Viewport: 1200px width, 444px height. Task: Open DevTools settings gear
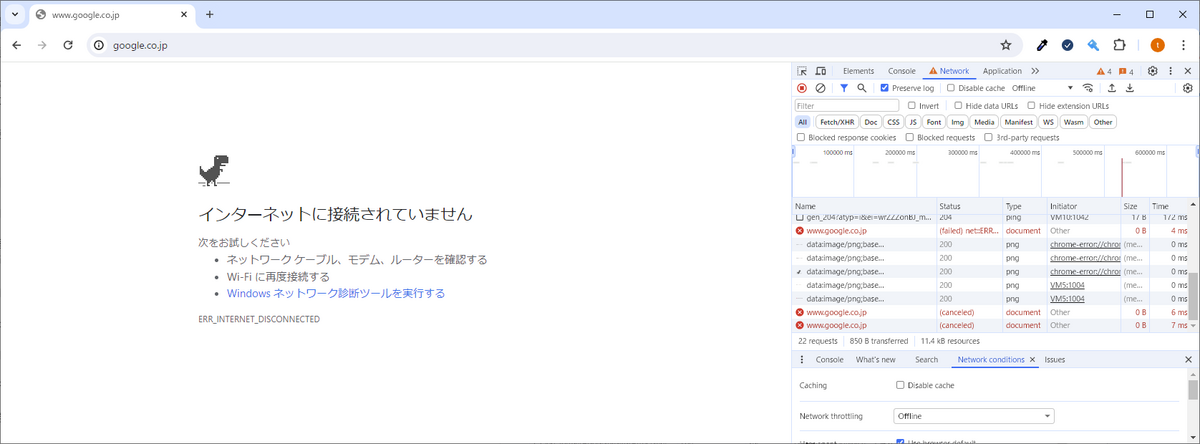click(x=1153, y=71)
